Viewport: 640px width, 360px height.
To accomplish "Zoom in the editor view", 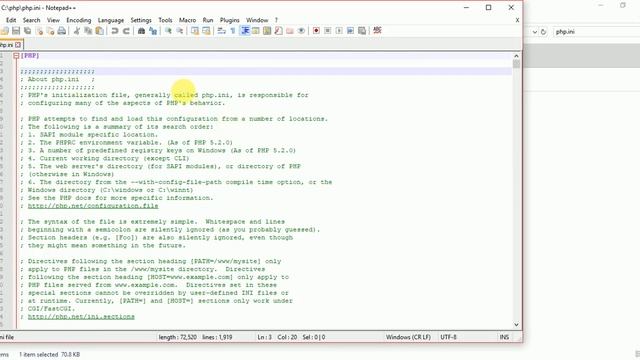I will (168, 31).
